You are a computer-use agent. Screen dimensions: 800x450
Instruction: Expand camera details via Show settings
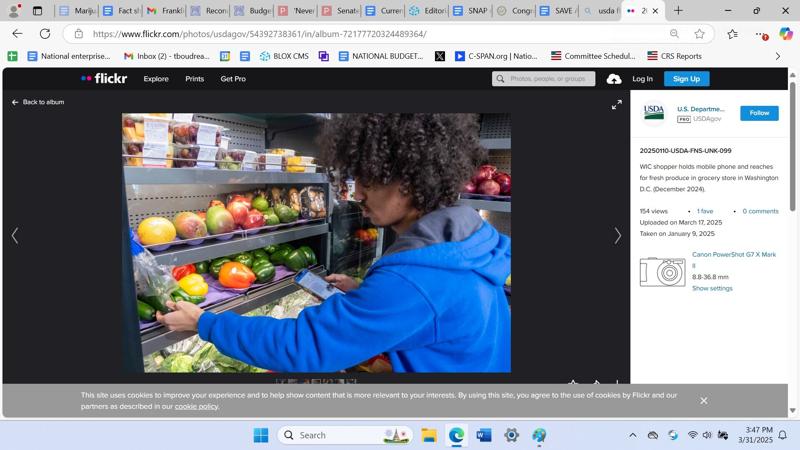[712, 288]
